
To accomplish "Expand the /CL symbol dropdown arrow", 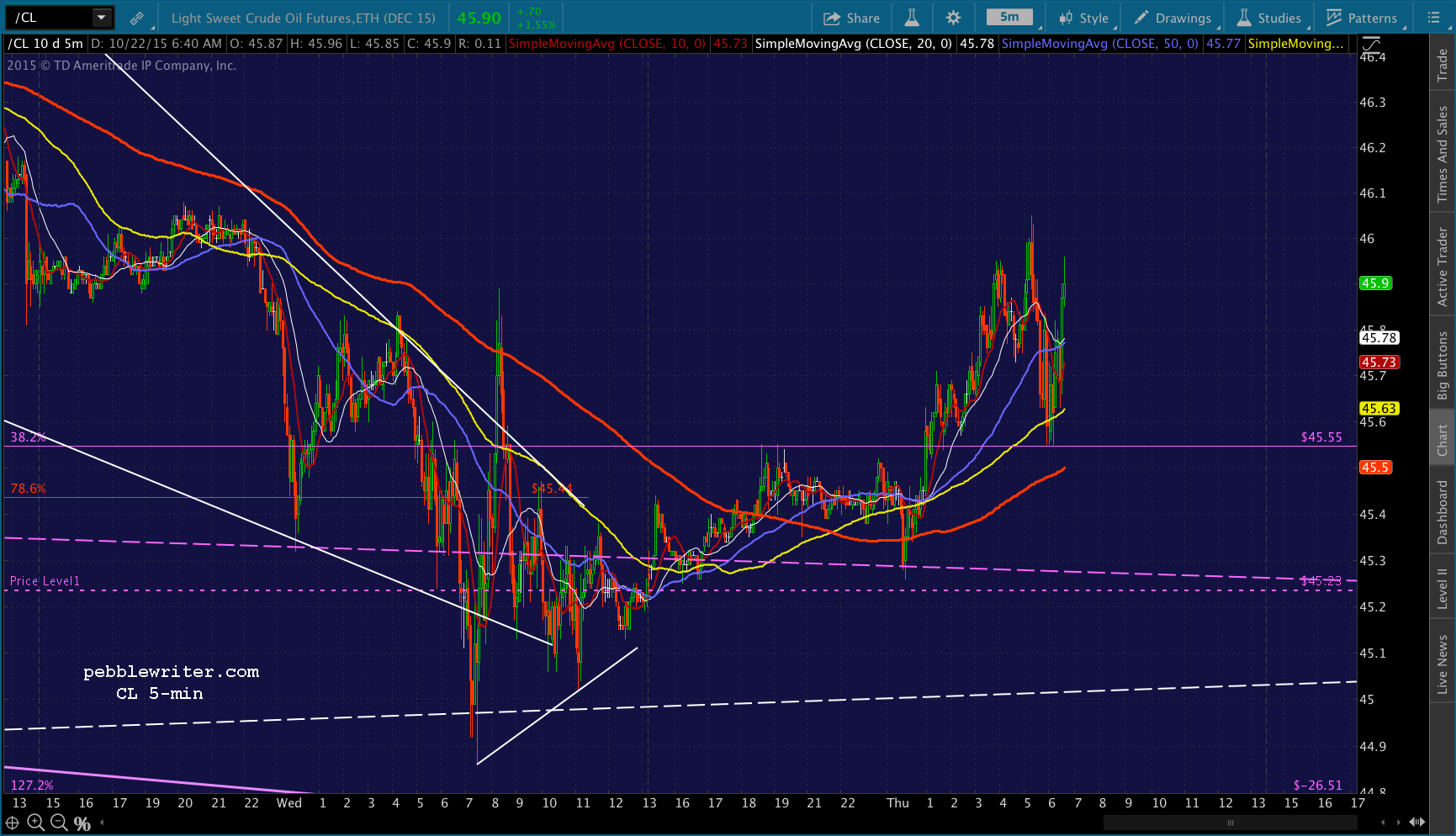I will pos(102,18).
